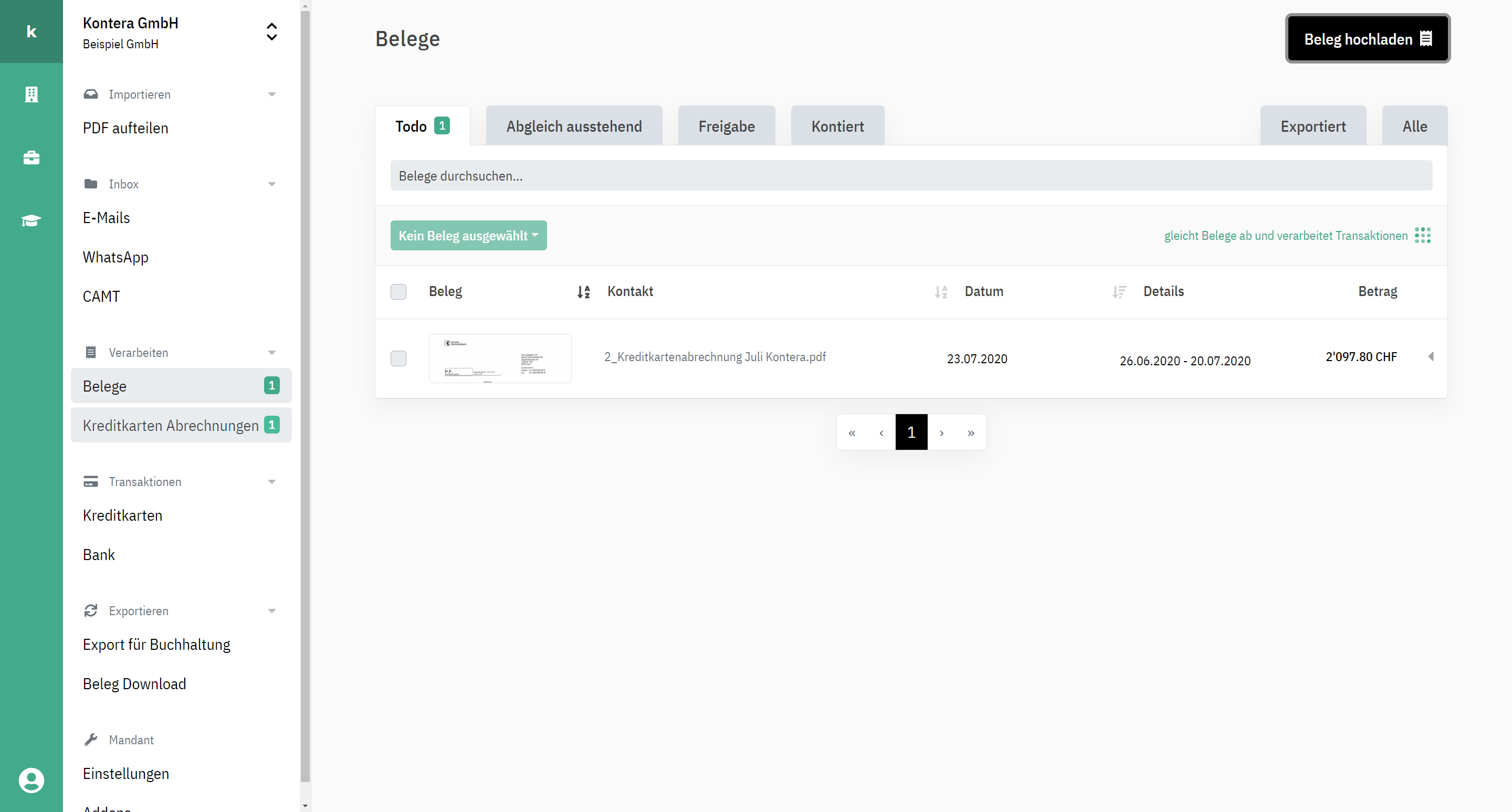Click the Exportieren sync arrows icon
Viewport: 1512px width, 812px height.
pyautogui.click(x=90, y=610)
